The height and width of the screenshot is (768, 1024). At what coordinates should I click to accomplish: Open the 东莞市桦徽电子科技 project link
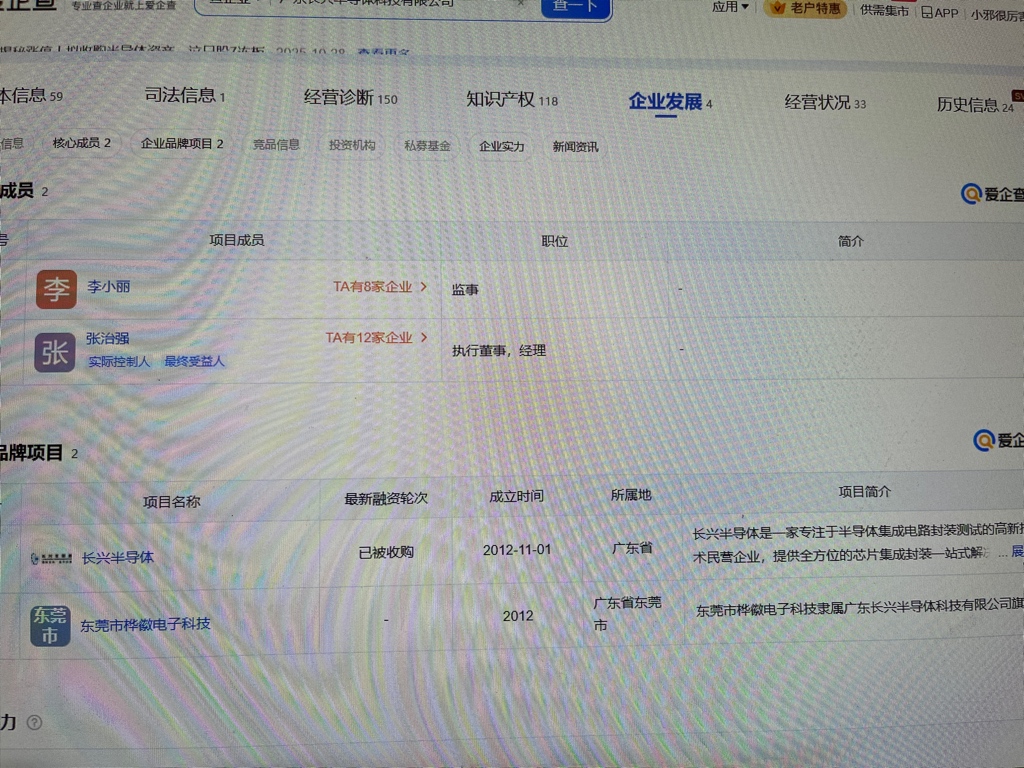coord(145,624)
